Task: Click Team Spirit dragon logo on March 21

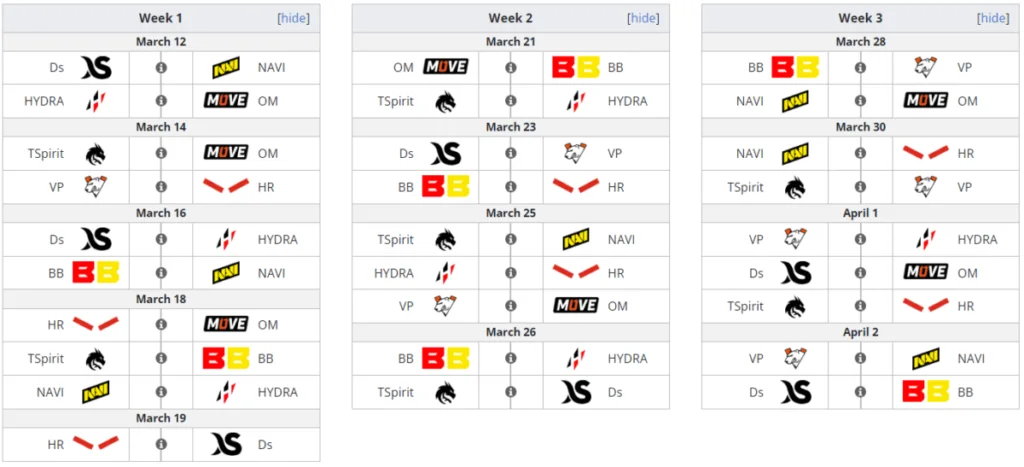Action: [x=445, y=101]
